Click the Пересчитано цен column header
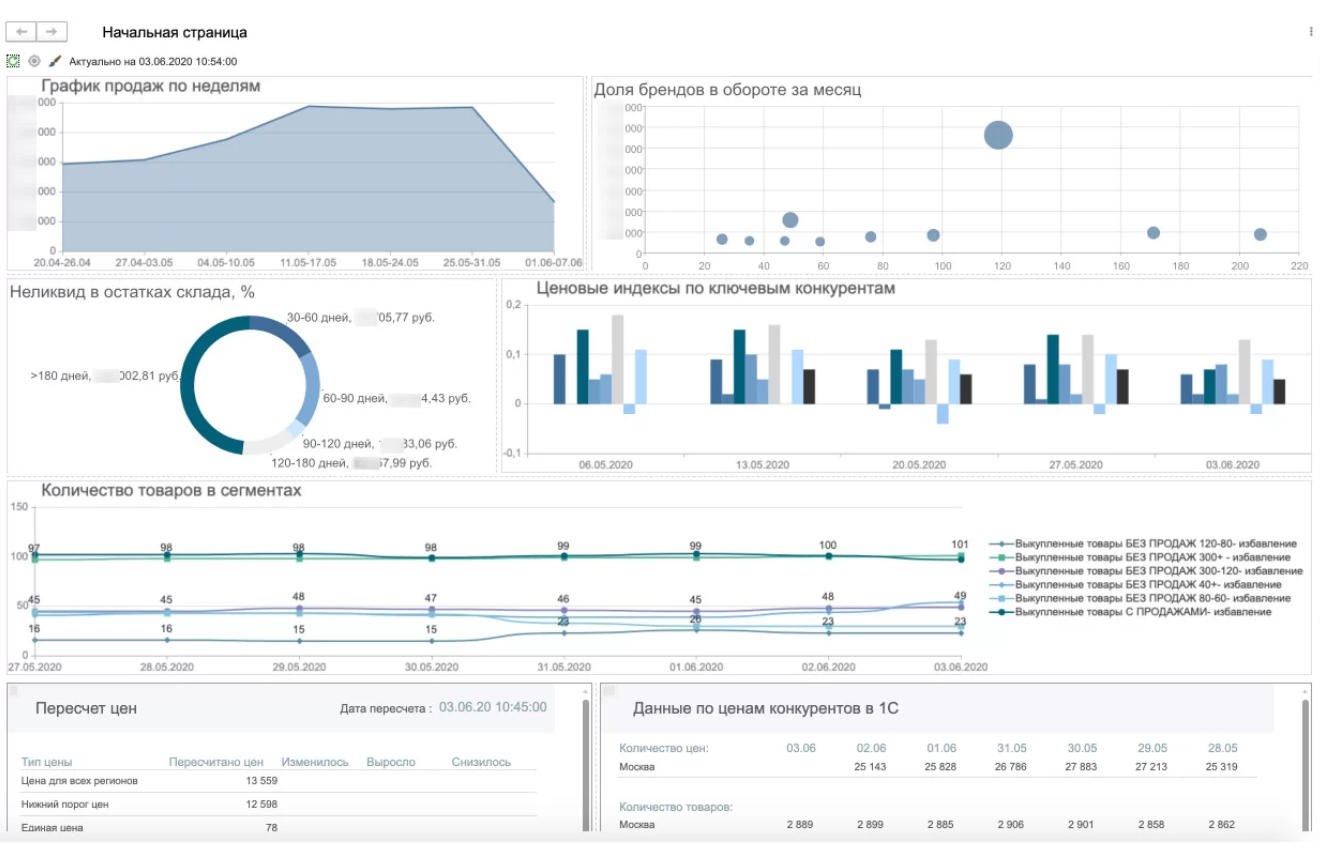Screen dimensions: 1320x849 click(216, 762)
